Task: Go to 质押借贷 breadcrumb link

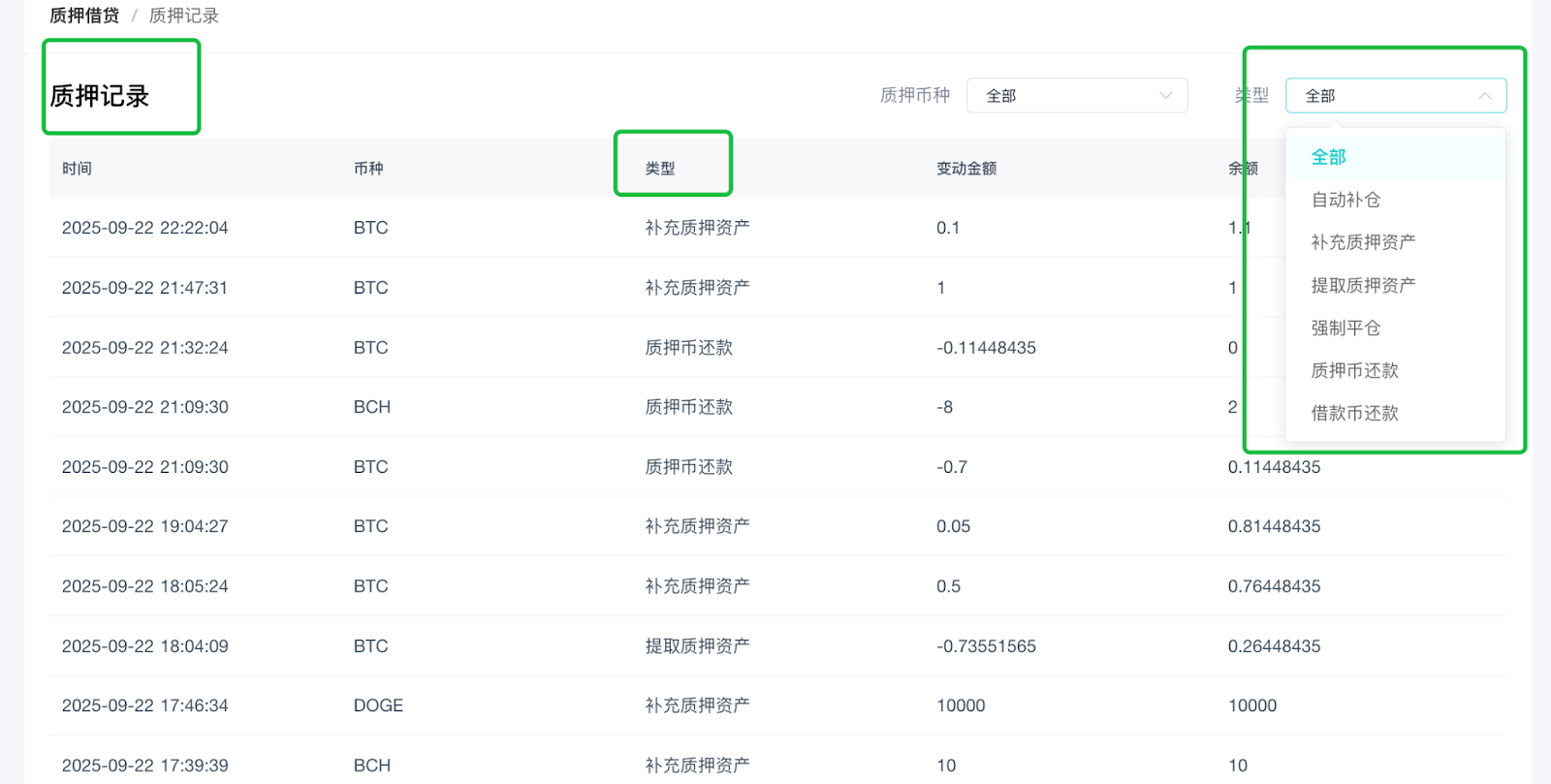Action: click(84, 16)
